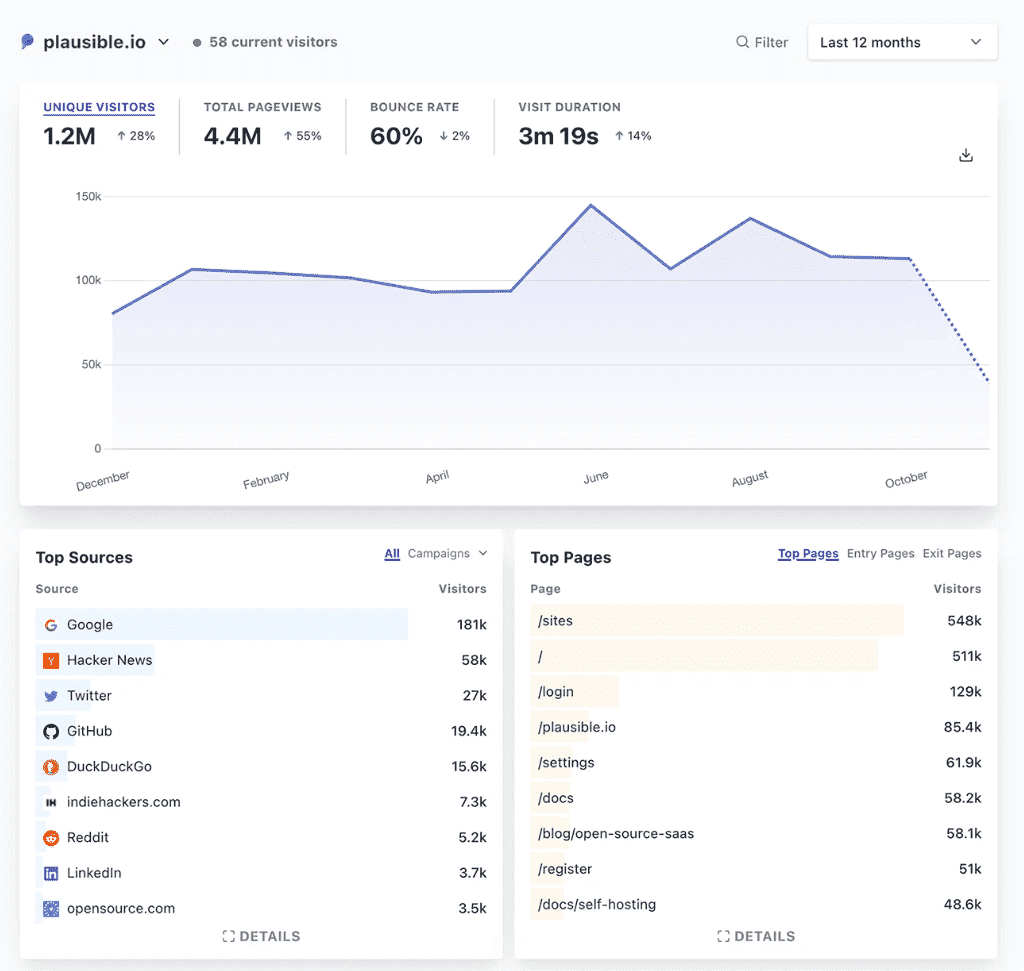Filter by the / root page
The height and width of the screenshot is (971, 1024).
[x=540, y=657]
